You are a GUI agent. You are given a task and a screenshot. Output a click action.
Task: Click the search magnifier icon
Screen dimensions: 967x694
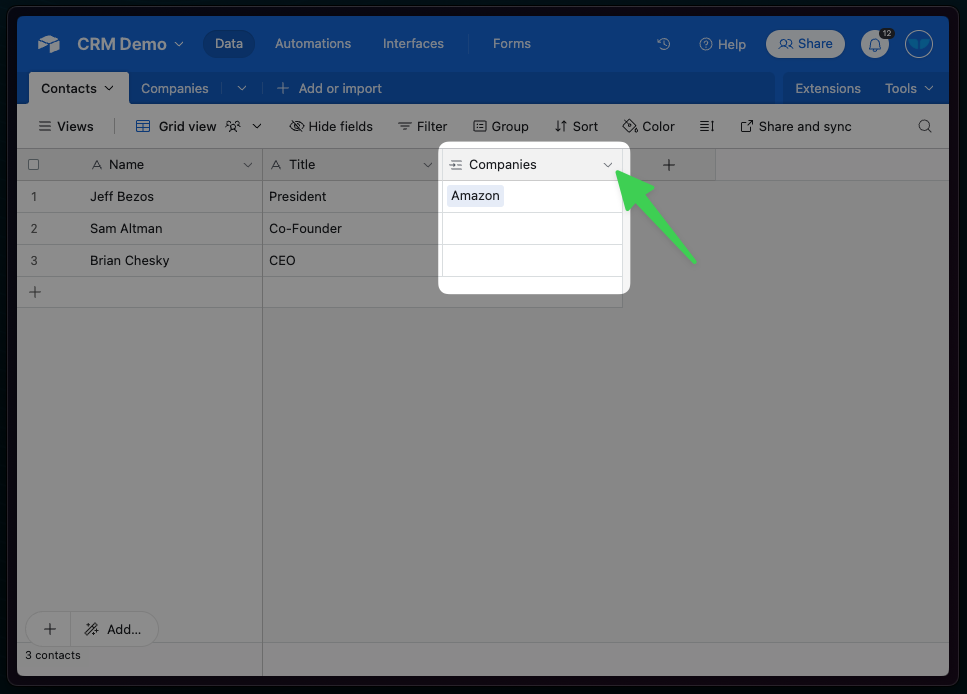click(x=924, y=126)
